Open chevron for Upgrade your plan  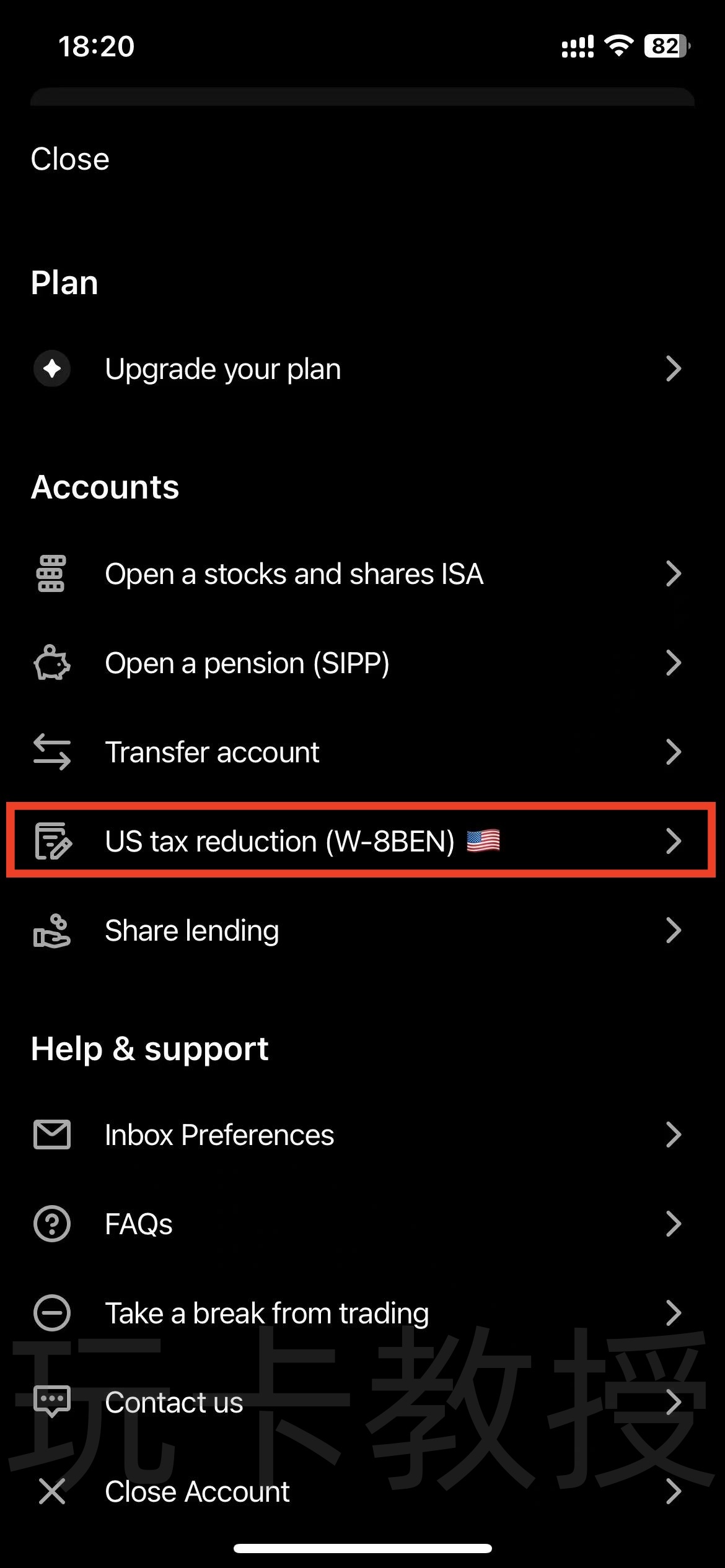coord(674,368)
